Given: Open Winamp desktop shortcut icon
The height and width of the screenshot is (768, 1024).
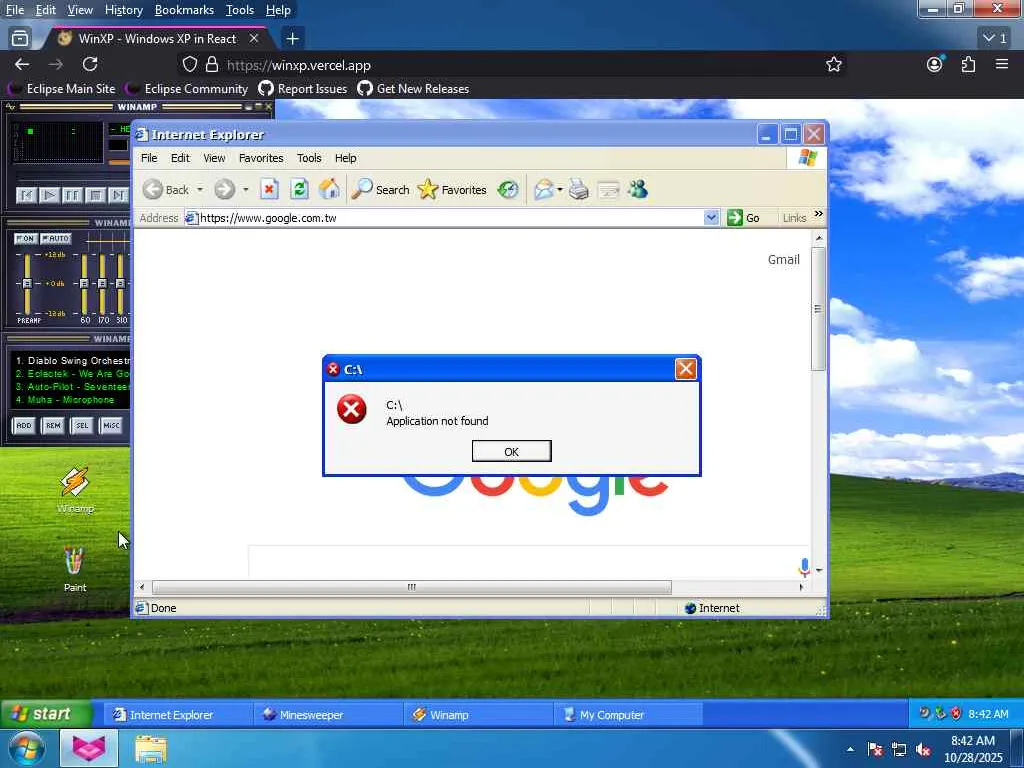Looking at the screenshot, I should pyautogui.click(x=74, y=483).
